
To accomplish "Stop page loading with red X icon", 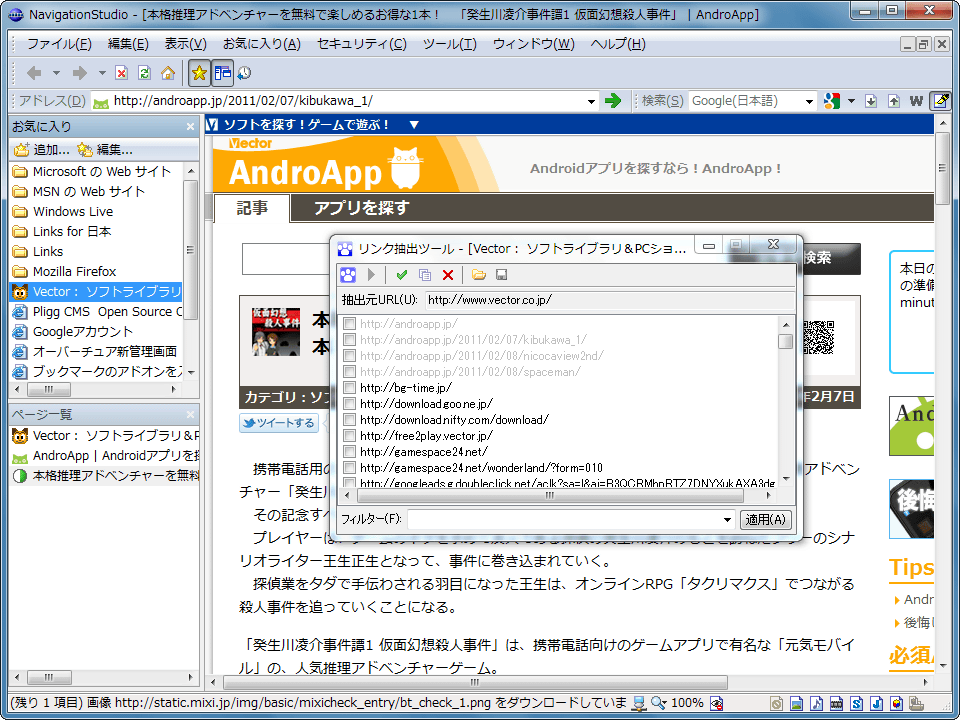I will (x=121, y=73).
